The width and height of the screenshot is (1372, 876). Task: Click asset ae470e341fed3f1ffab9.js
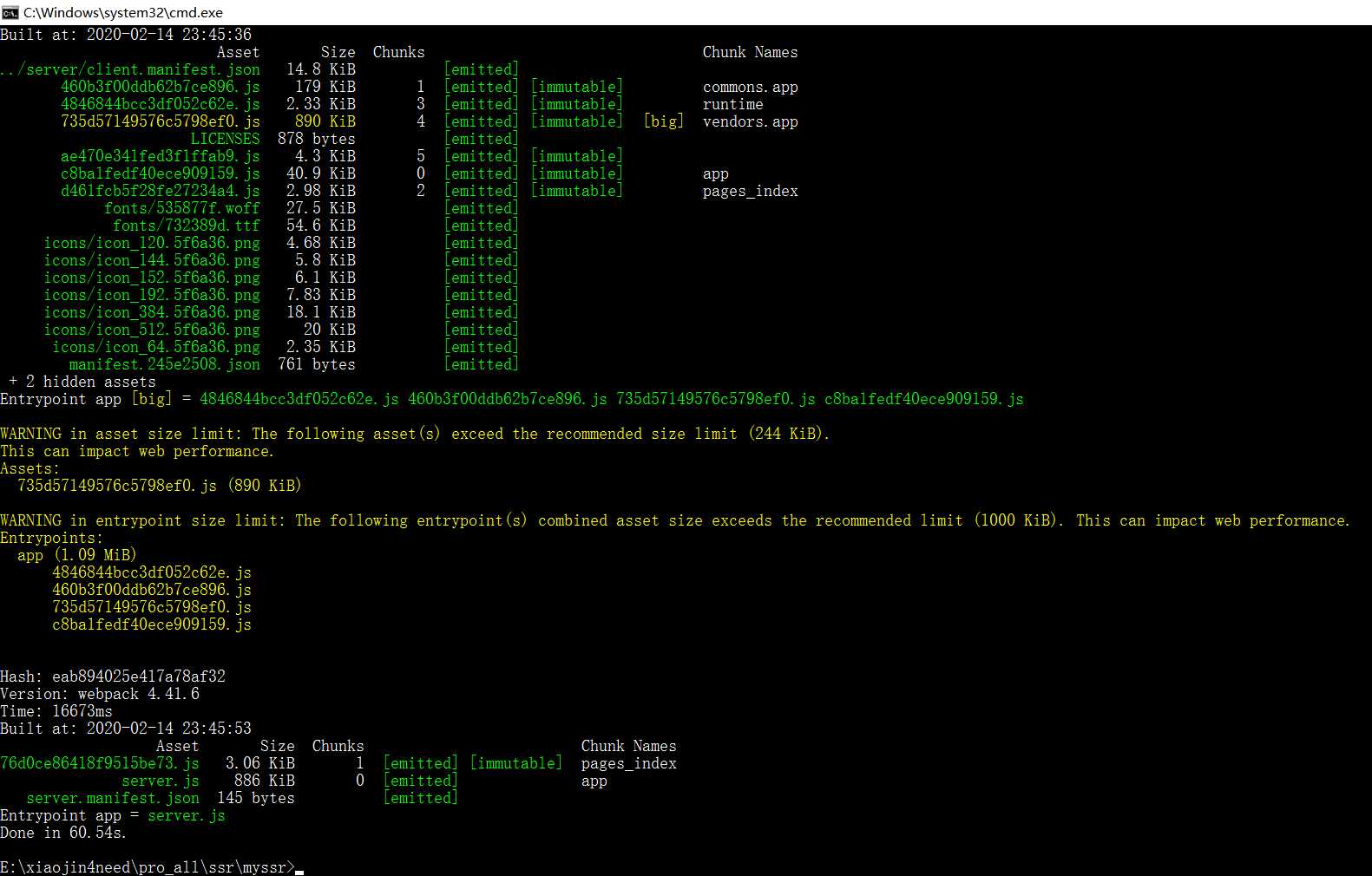(161, 156)
